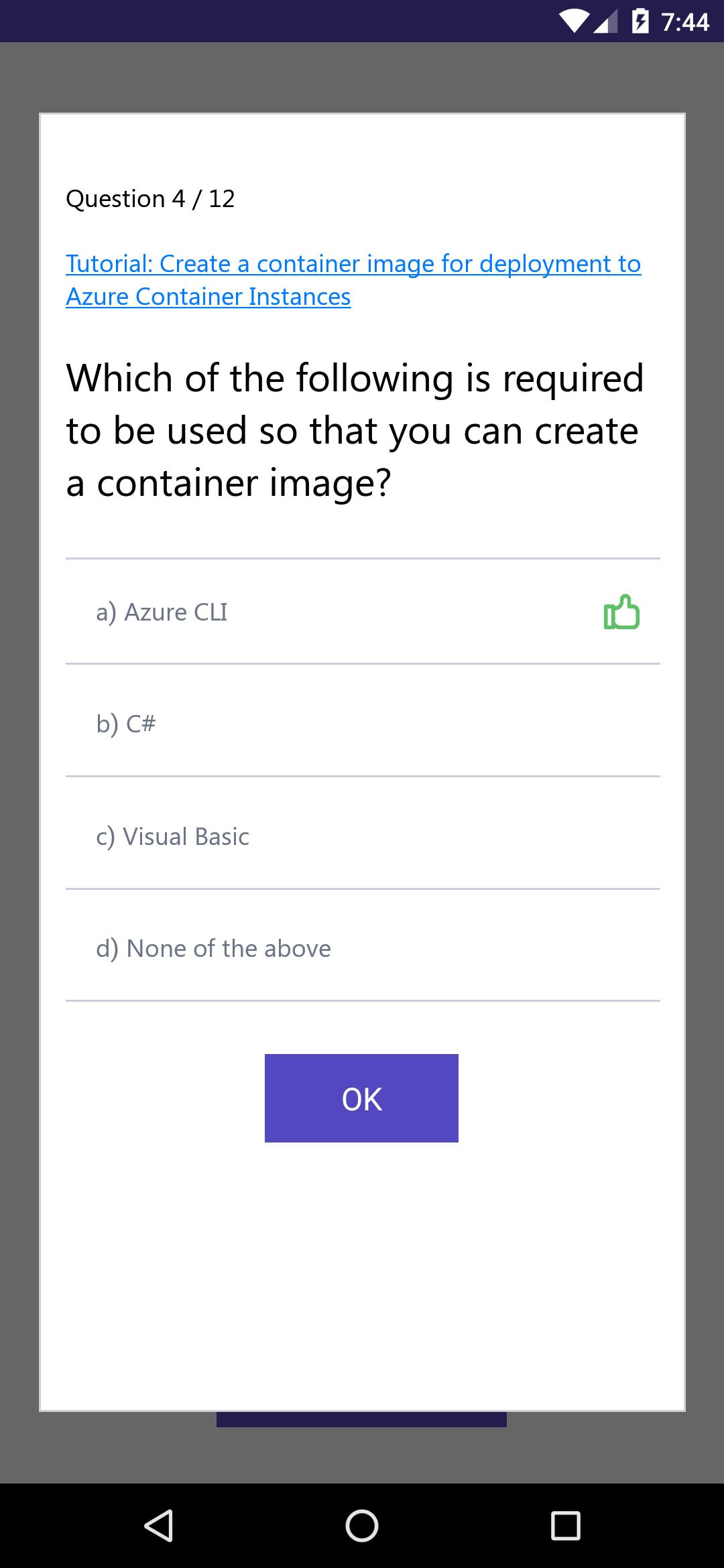Tap the 7:44 clock in the status bar
The image size is (724, 1568).
pyautogui.click(x=685, y=21)
